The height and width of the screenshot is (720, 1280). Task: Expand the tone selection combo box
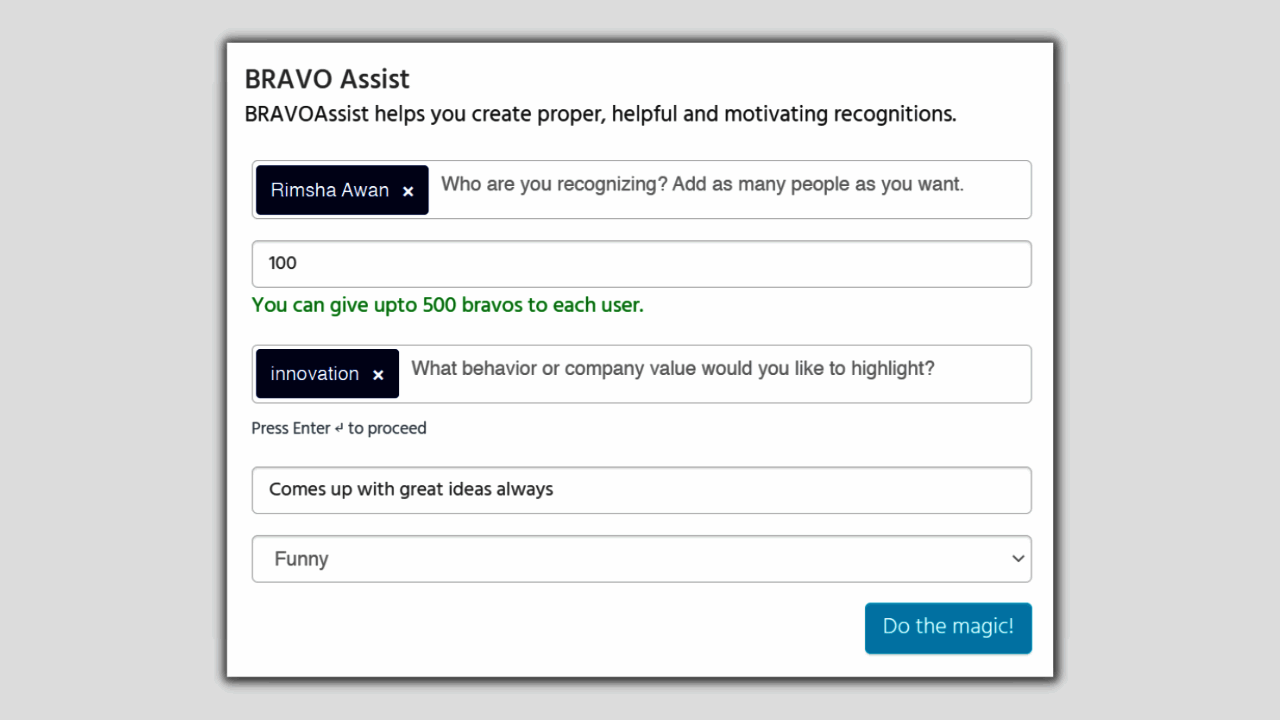click(641, 559)
